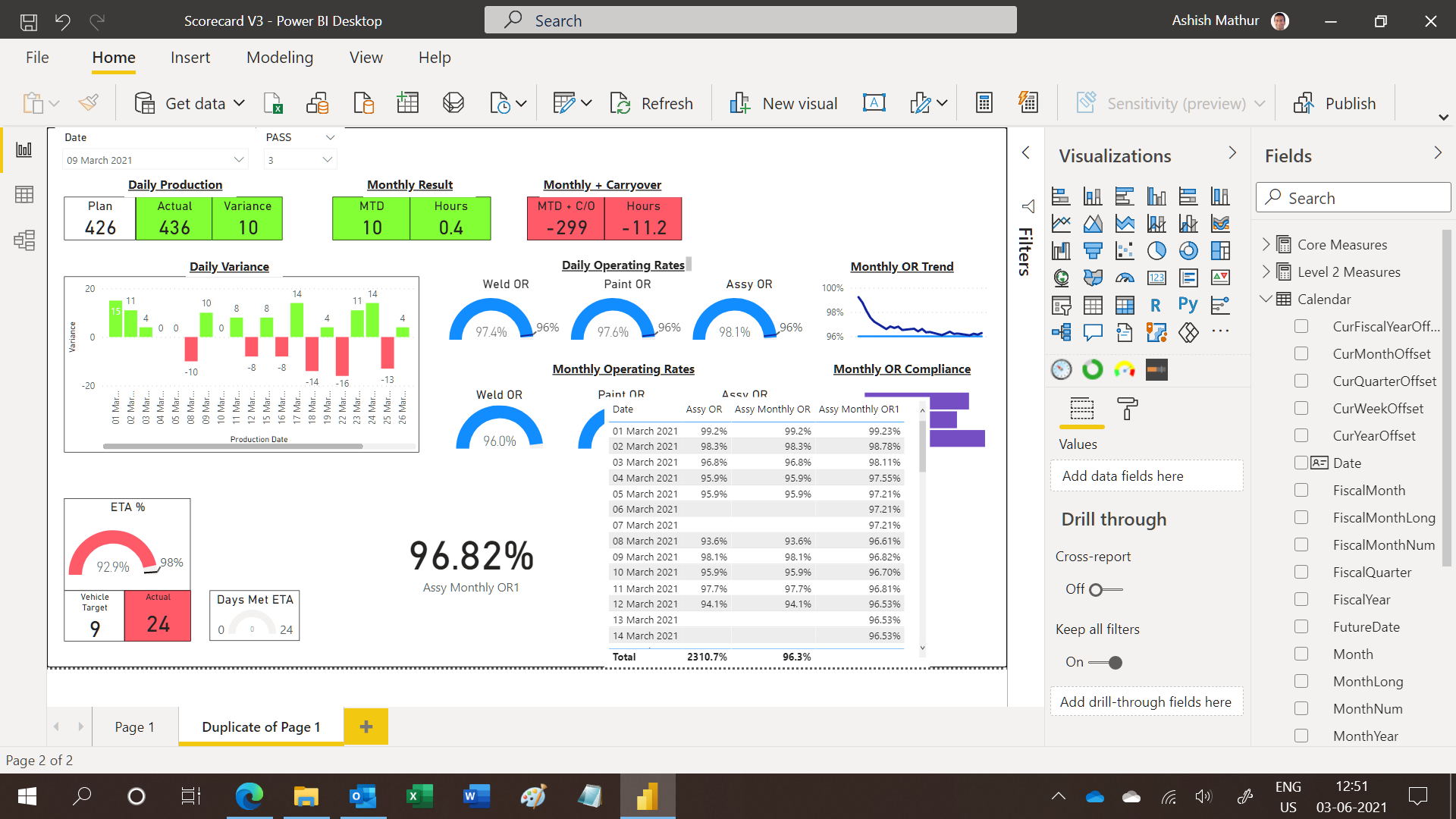This screenshot has width=1456, height=819.
Task: Select the R script visual icon
Action: [x=1156, y=305]
